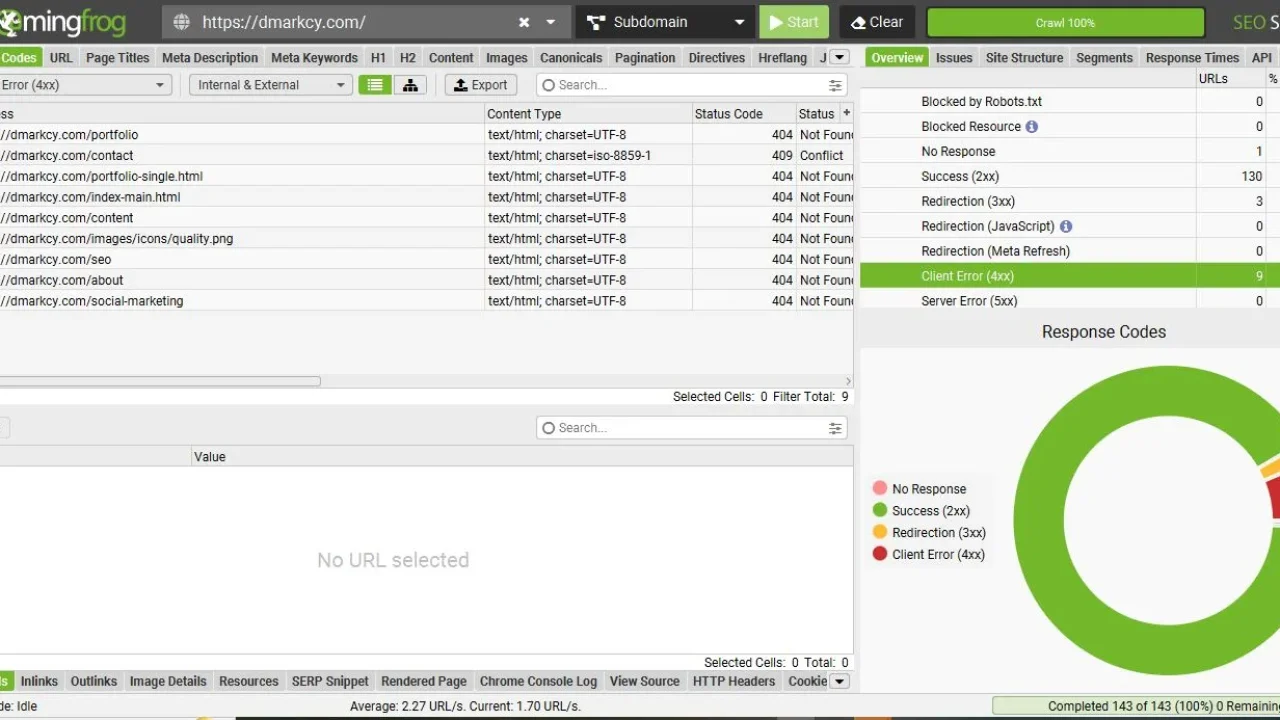Change the Internal & External dropdown

coord(269,84)
